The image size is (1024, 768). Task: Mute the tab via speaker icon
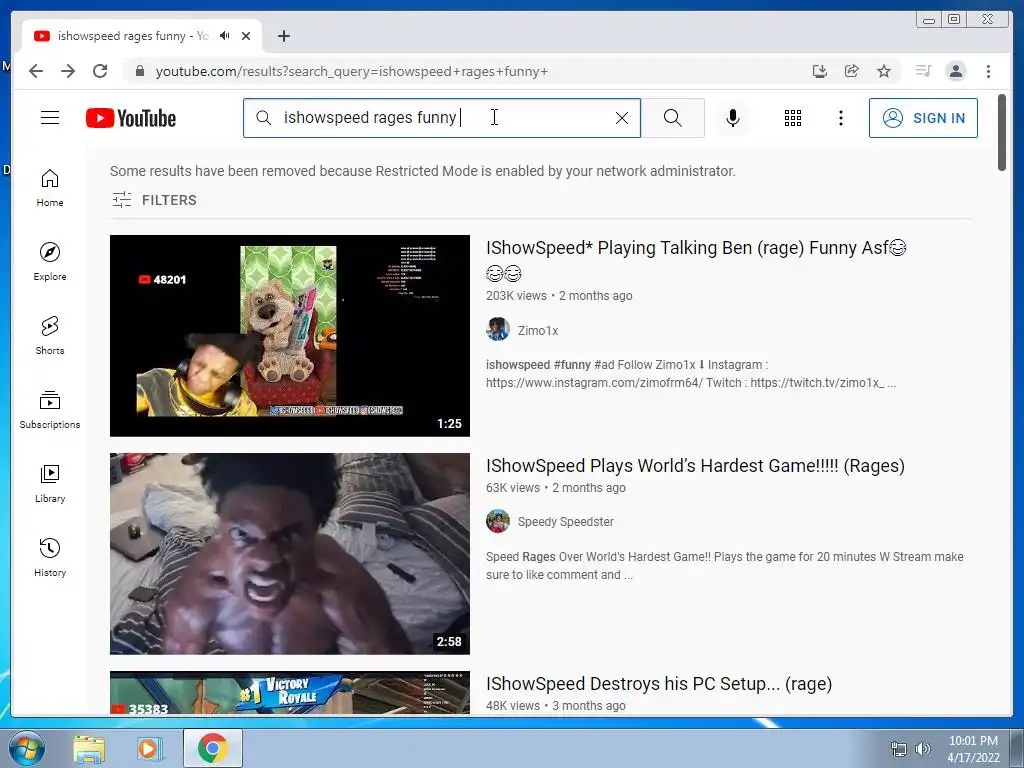[225, 36]
